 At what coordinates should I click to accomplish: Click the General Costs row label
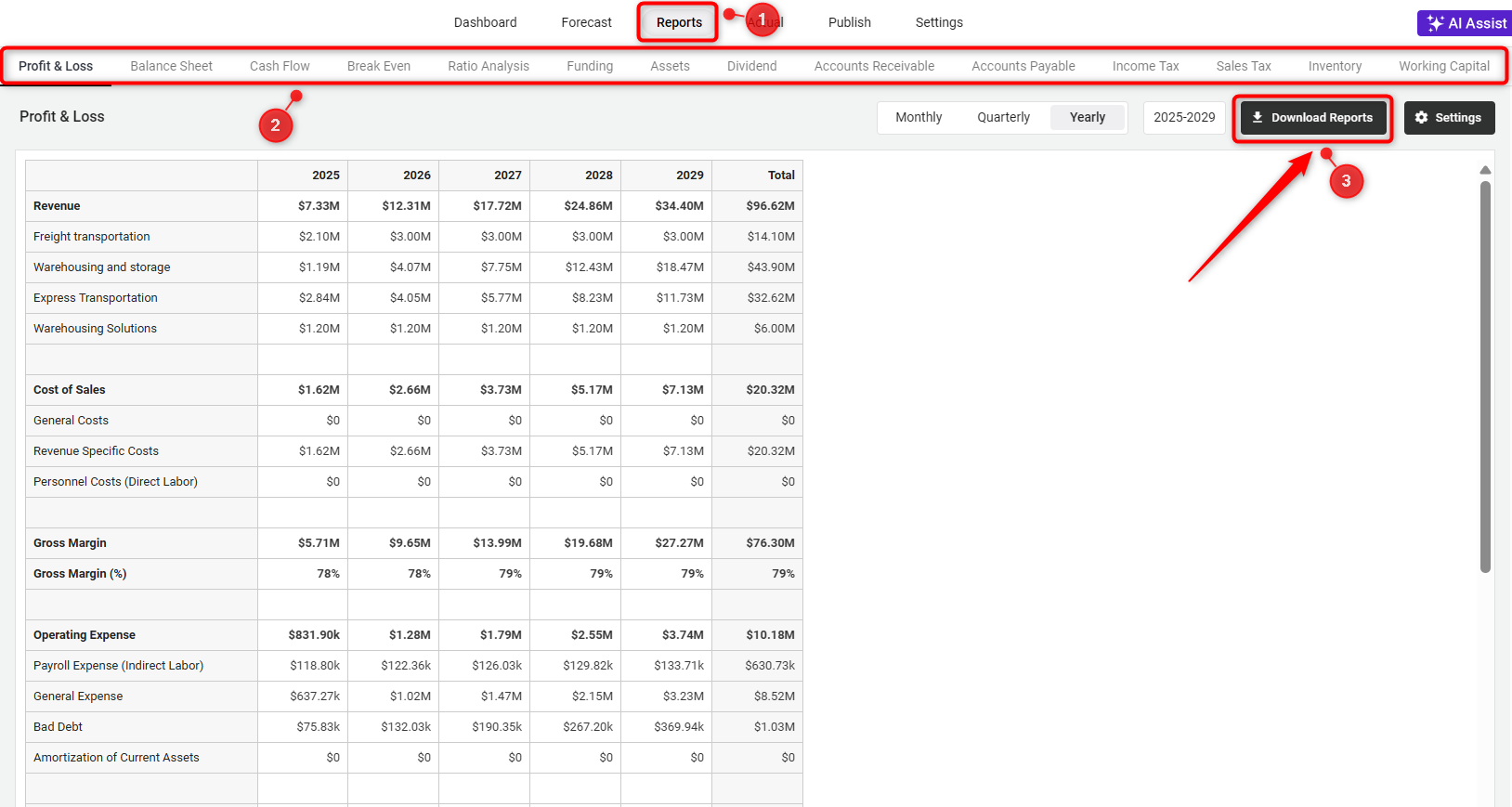click(71, 421)
